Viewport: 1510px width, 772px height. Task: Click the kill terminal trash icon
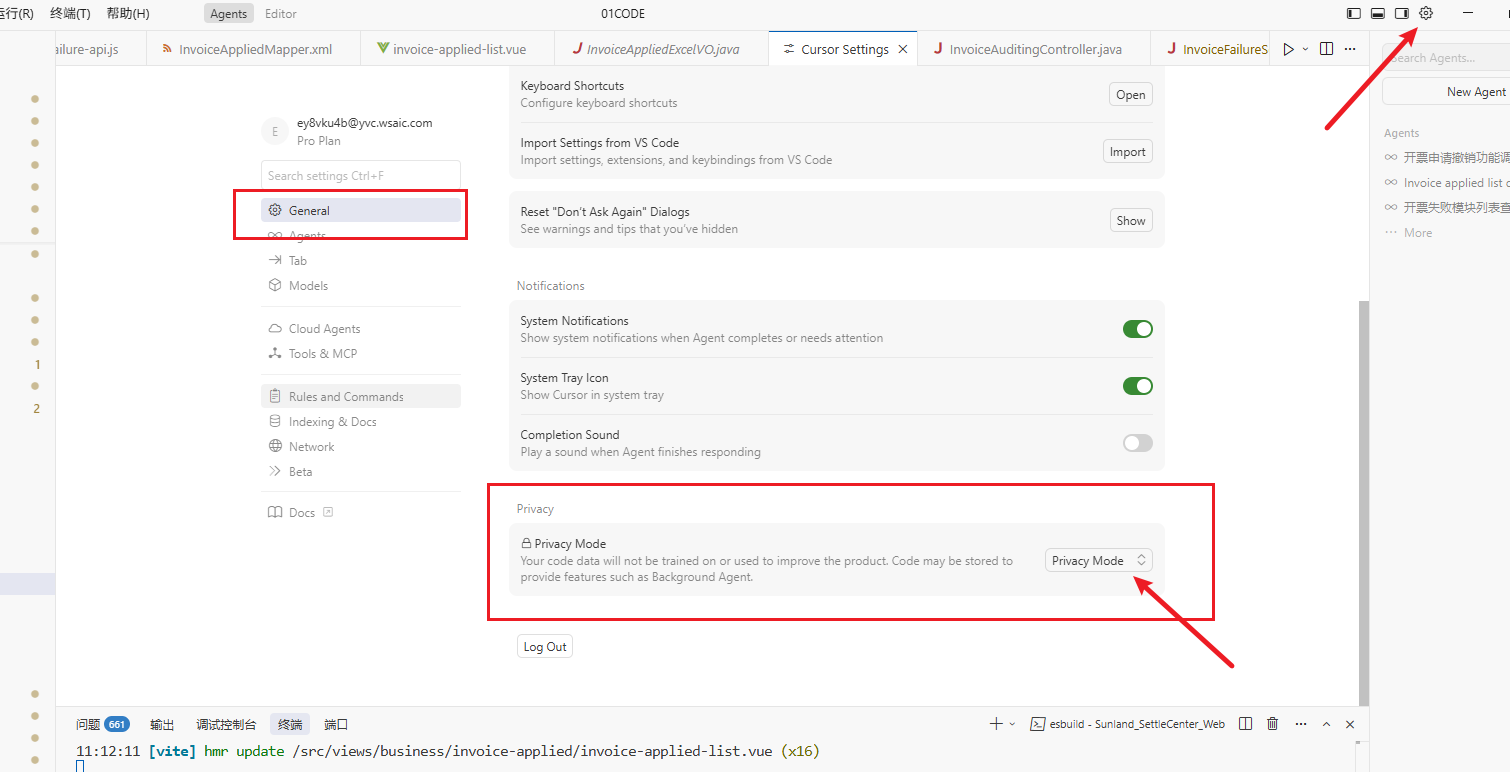(1272, 724)
